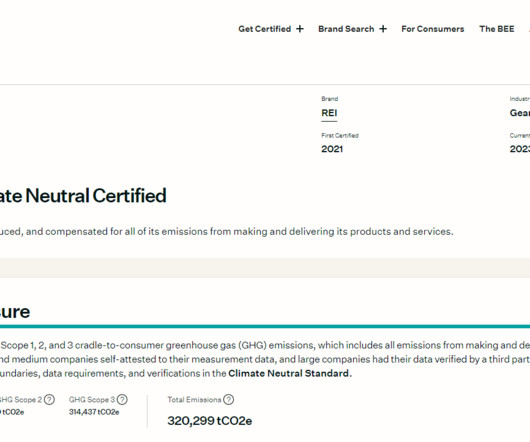The height and width of the screenshot is (442, 530).
Task: Go to the For Consumers page
Action: pyautogui.click(x=433, y=29)
